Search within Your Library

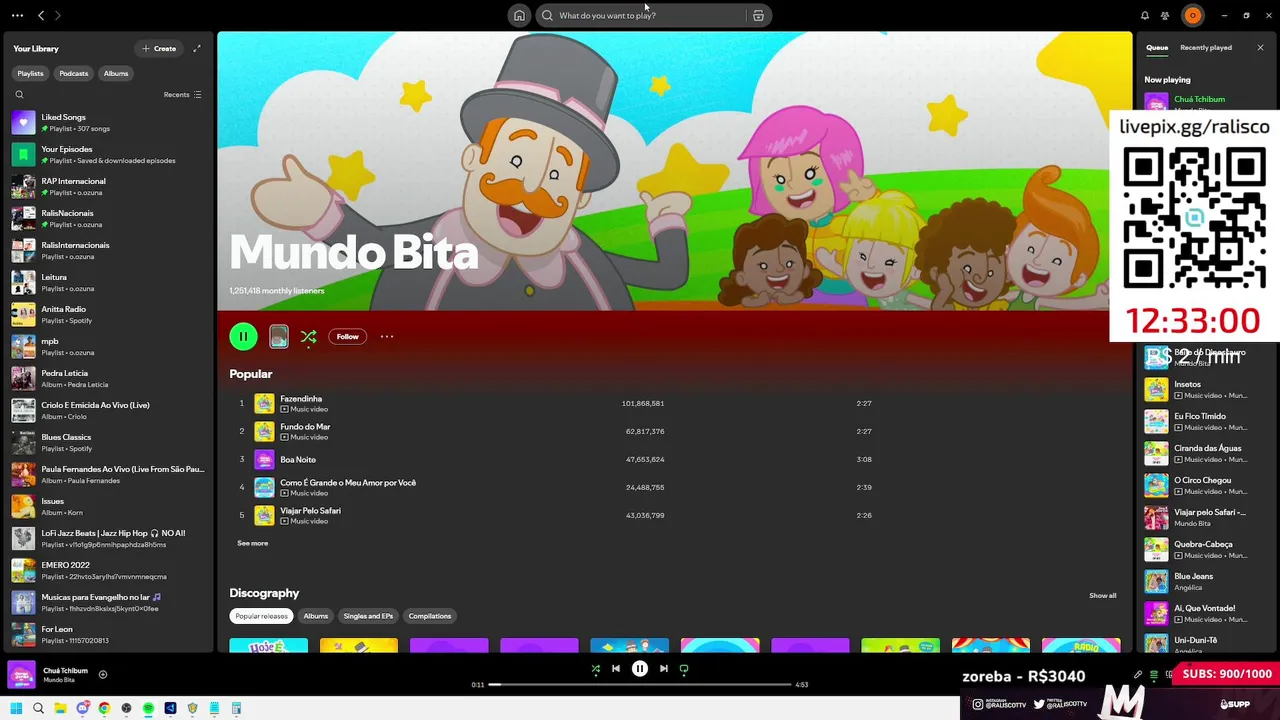[19, 95]
